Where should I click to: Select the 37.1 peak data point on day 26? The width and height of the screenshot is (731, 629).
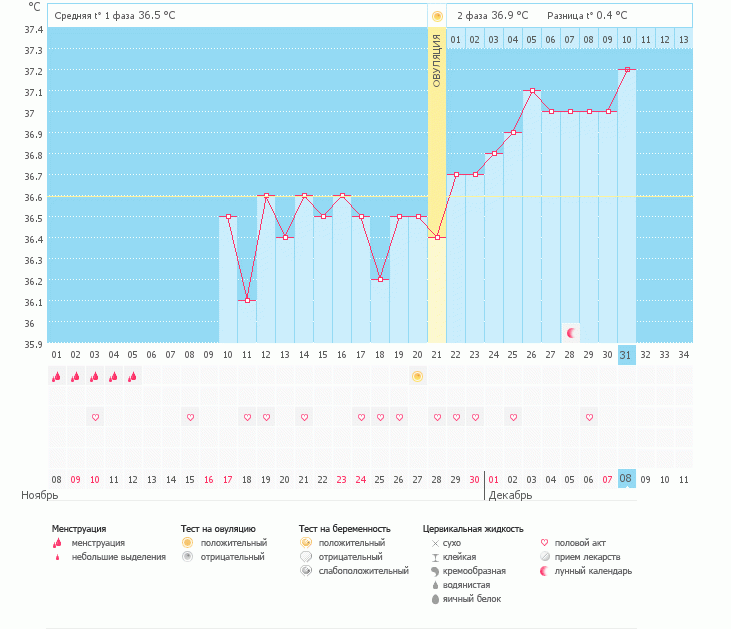[x=532, y=91]
